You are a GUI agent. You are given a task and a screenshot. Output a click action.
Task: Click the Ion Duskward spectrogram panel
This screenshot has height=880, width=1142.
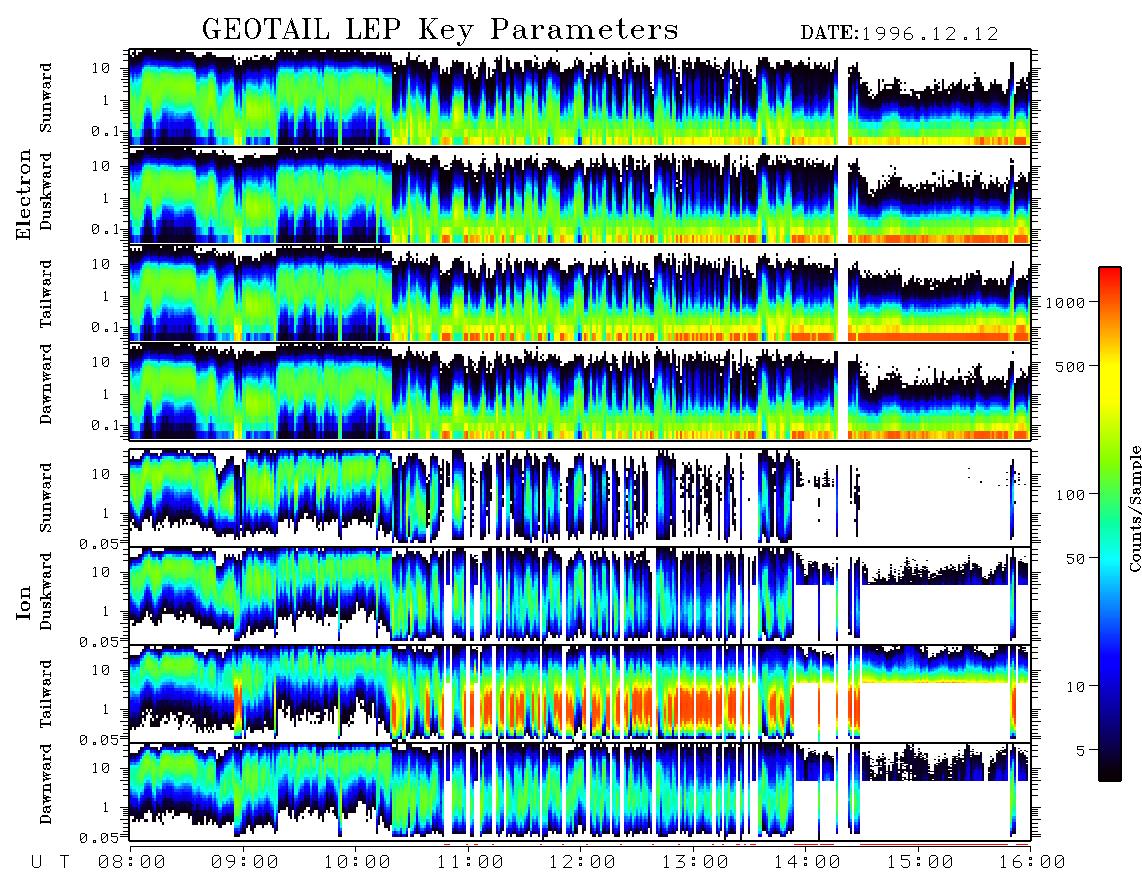(x=580, y=595)
